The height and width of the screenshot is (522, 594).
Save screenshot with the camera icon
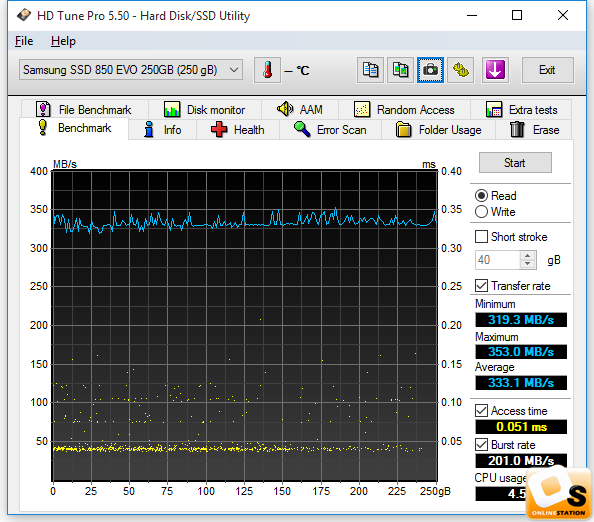(430, 70)
